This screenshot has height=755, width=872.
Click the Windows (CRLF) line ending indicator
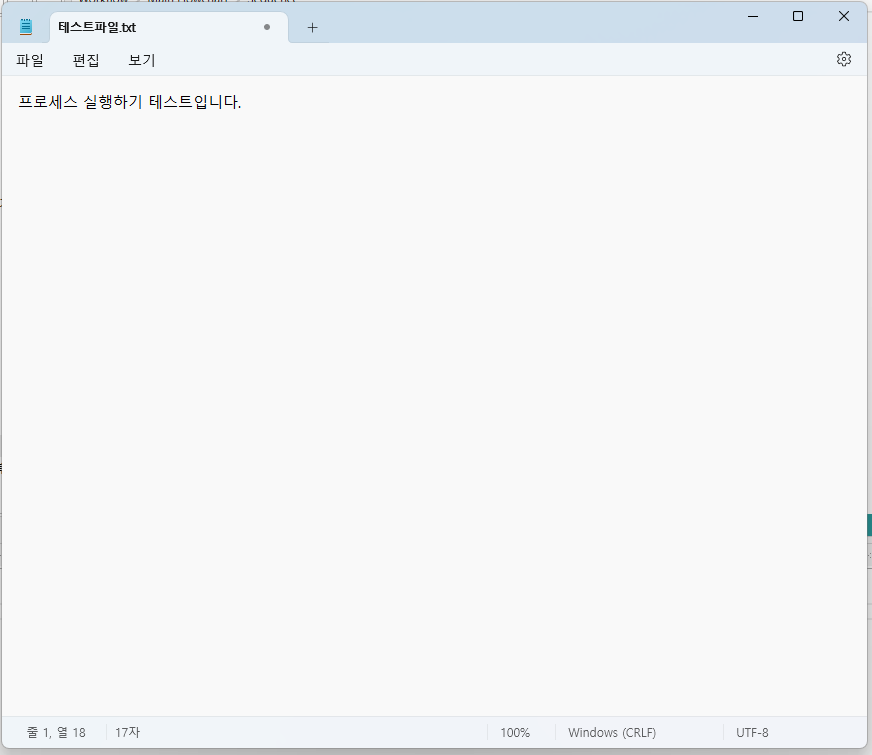pos(612,733)
